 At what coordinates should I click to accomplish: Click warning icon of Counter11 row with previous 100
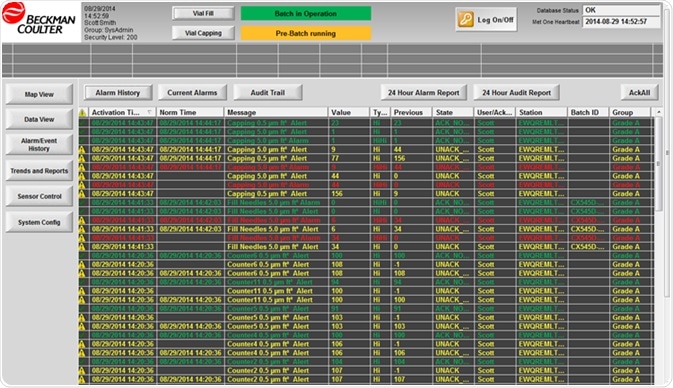pos(82,300)
